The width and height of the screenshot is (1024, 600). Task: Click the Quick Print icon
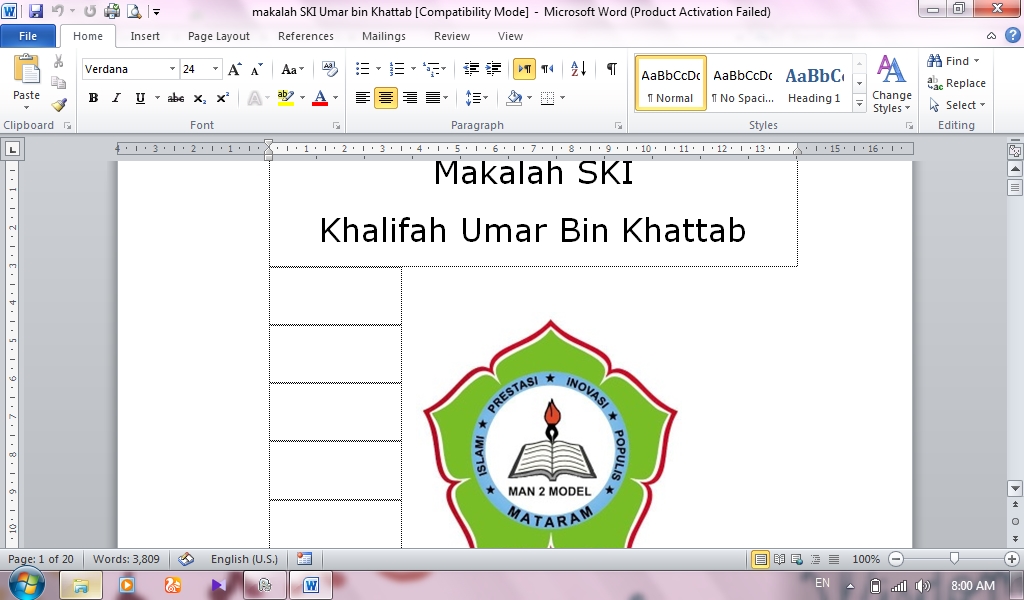(x=112, y=11)
